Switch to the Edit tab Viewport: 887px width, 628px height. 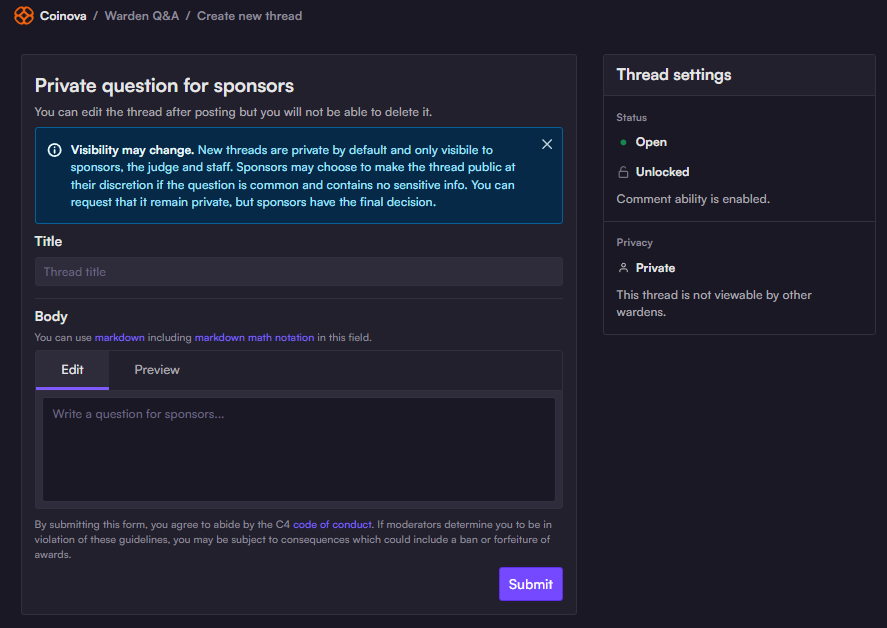coord(72,370)
